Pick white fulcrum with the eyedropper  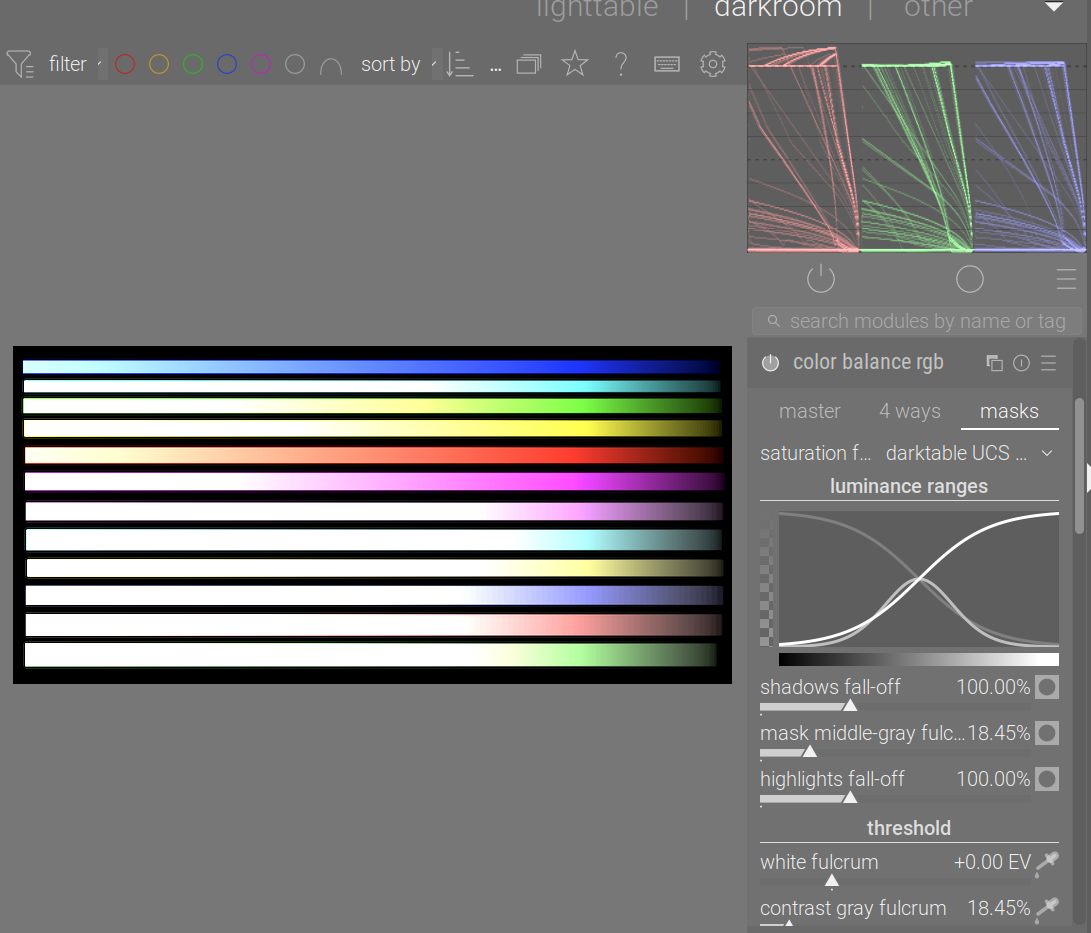click(1047, 863)
